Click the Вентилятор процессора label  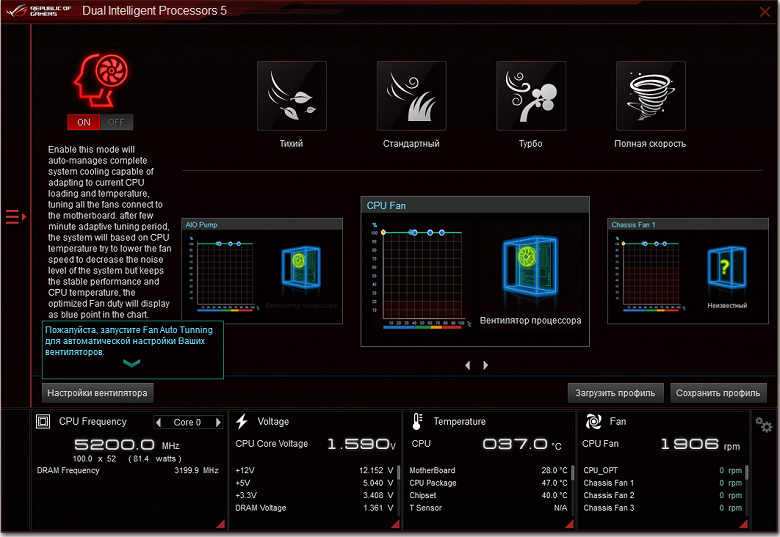(530, 321)
